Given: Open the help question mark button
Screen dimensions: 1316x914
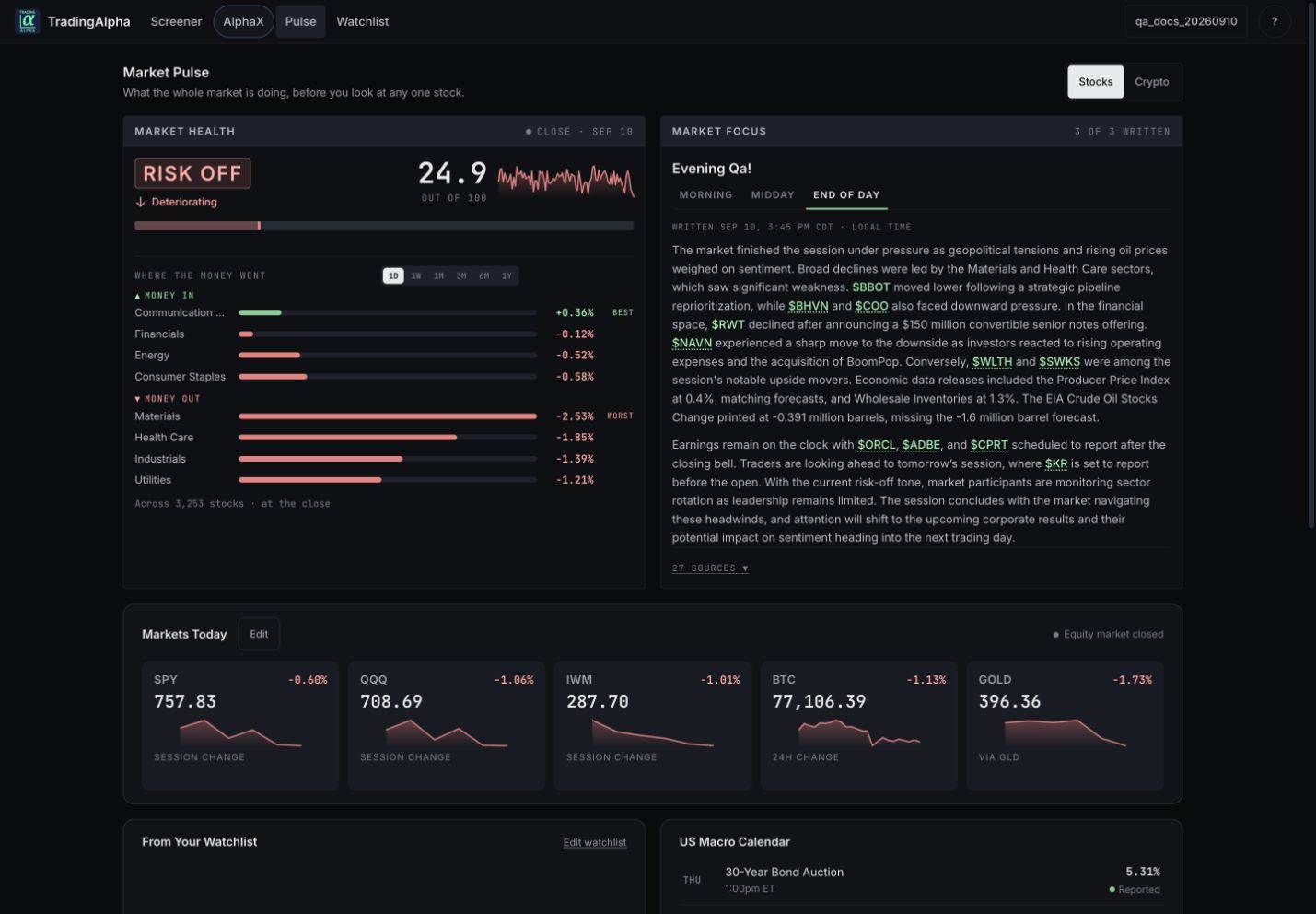Looking at the screenshot, I should pyautogui.click(x=1275, y=21).
